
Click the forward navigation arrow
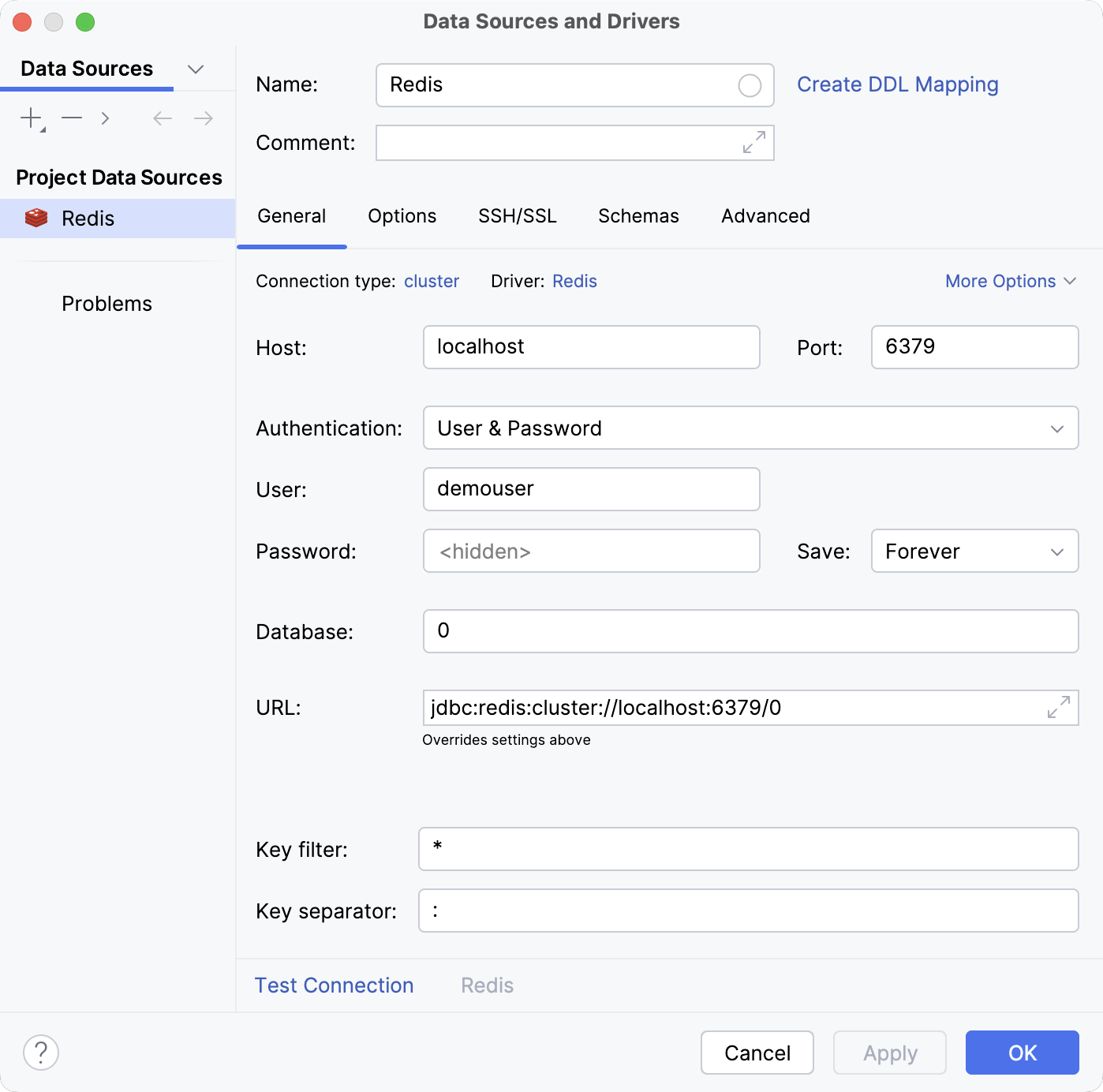(203, 118)
